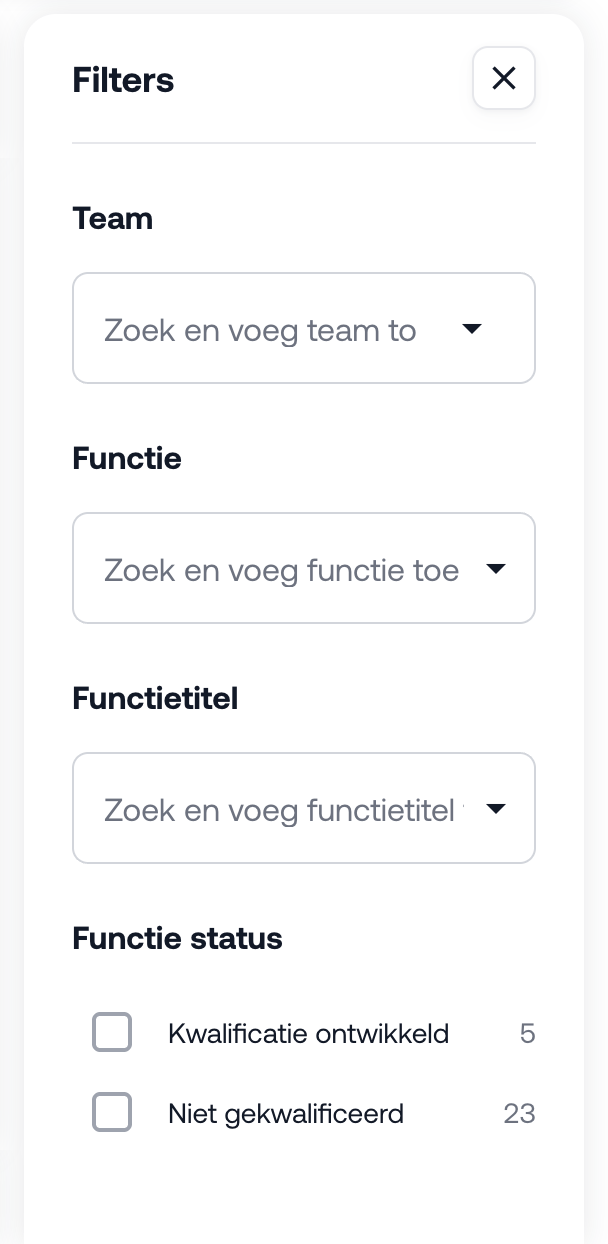Viewport: 608px width, 1244px height.
Task: Click the divider line below Filters title
Action: 304,143
